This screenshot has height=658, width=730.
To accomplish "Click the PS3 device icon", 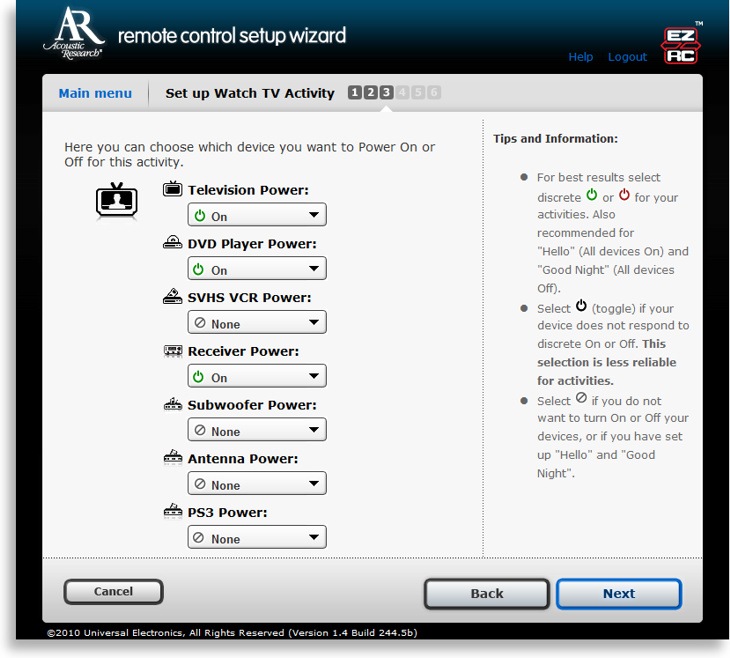I will coord(172,512).
